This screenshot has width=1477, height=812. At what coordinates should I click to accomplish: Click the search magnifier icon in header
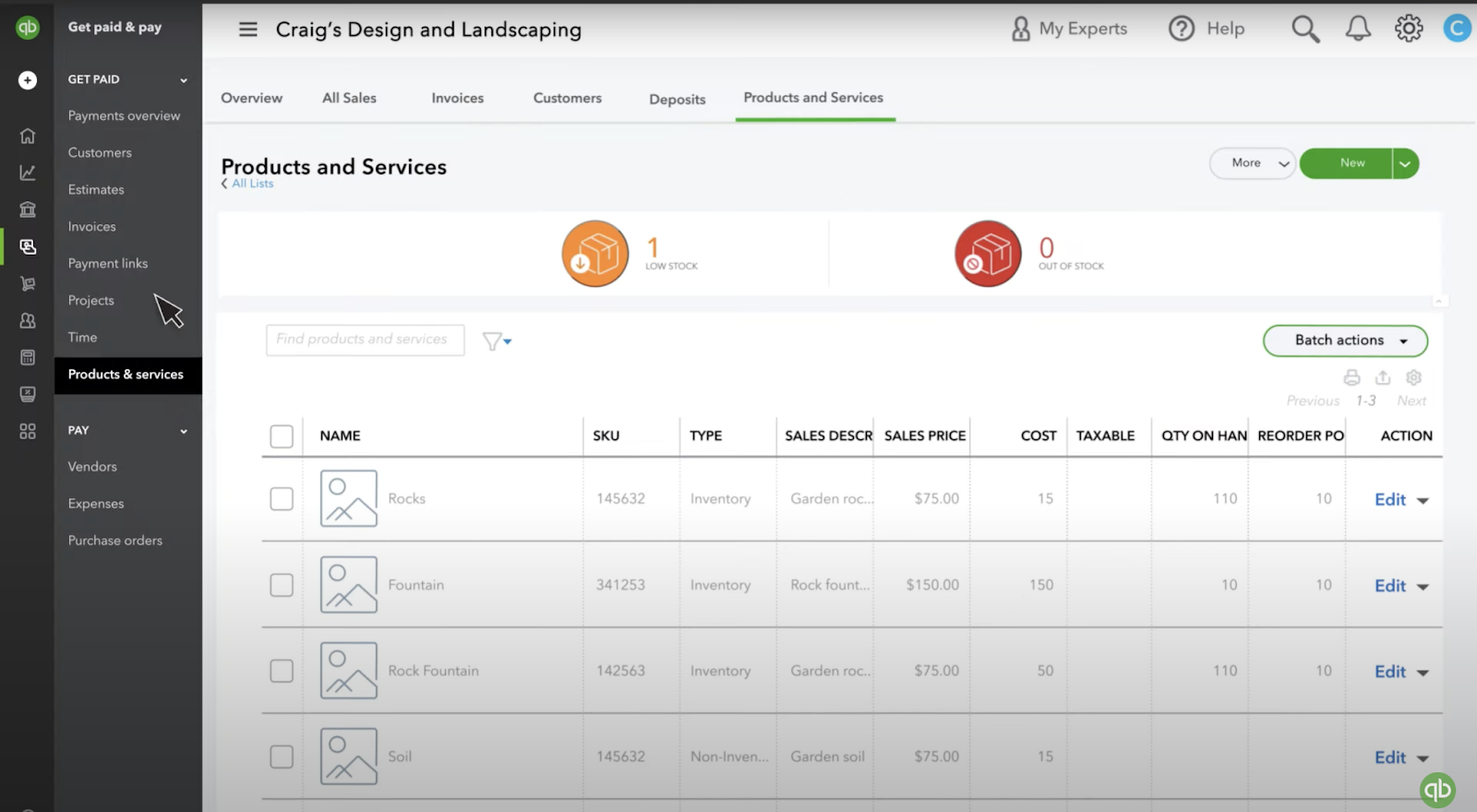tap(1304, 30)
